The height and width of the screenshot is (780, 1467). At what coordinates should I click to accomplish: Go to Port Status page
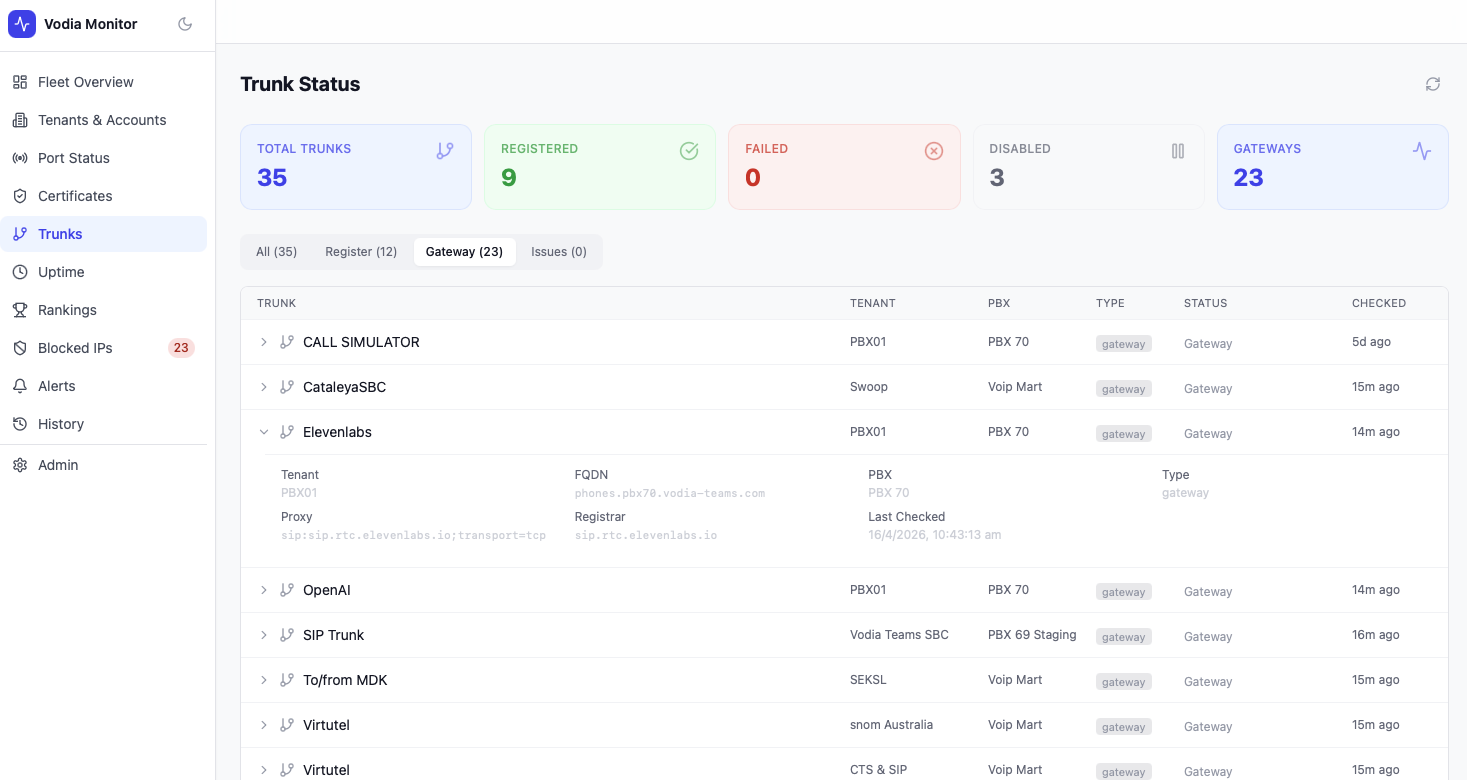(73, 158)
